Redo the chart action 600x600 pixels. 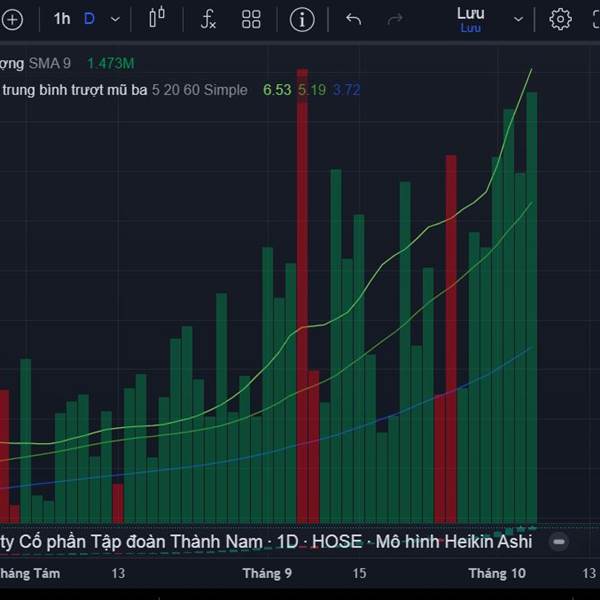tap(395, 19)
